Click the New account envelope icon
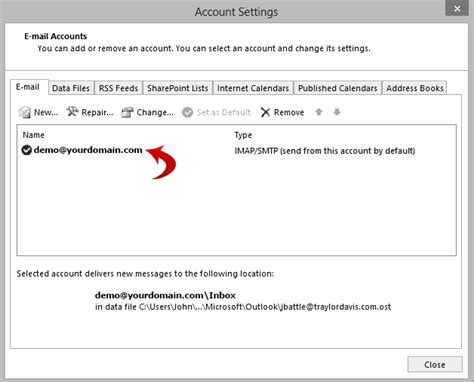This screenshot has width=474, height=382. [x=25, y=112]
